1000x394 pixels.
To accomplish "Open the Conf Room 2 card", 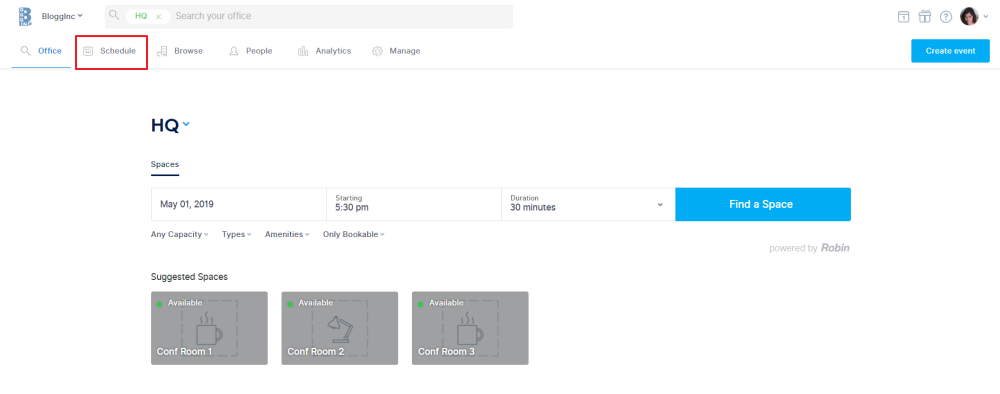I will point(340,328).
